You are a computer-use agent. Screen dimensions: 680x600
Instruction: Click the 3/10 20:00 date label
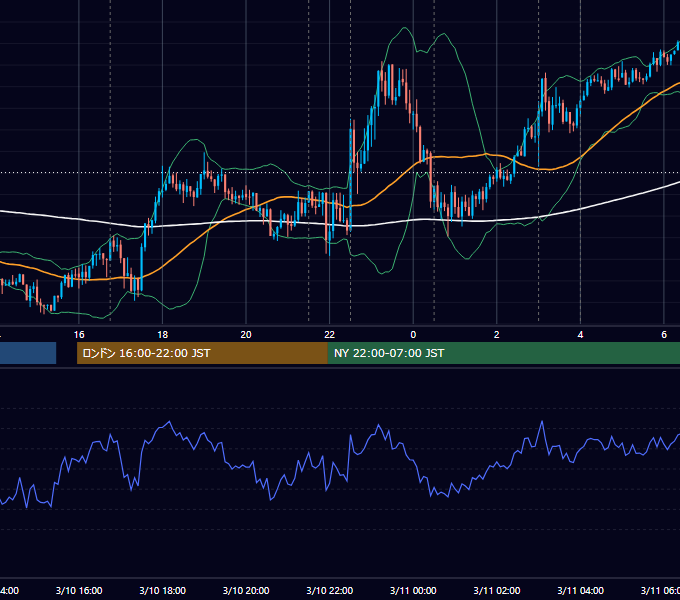pyautogui.click(x=246, y=590)
